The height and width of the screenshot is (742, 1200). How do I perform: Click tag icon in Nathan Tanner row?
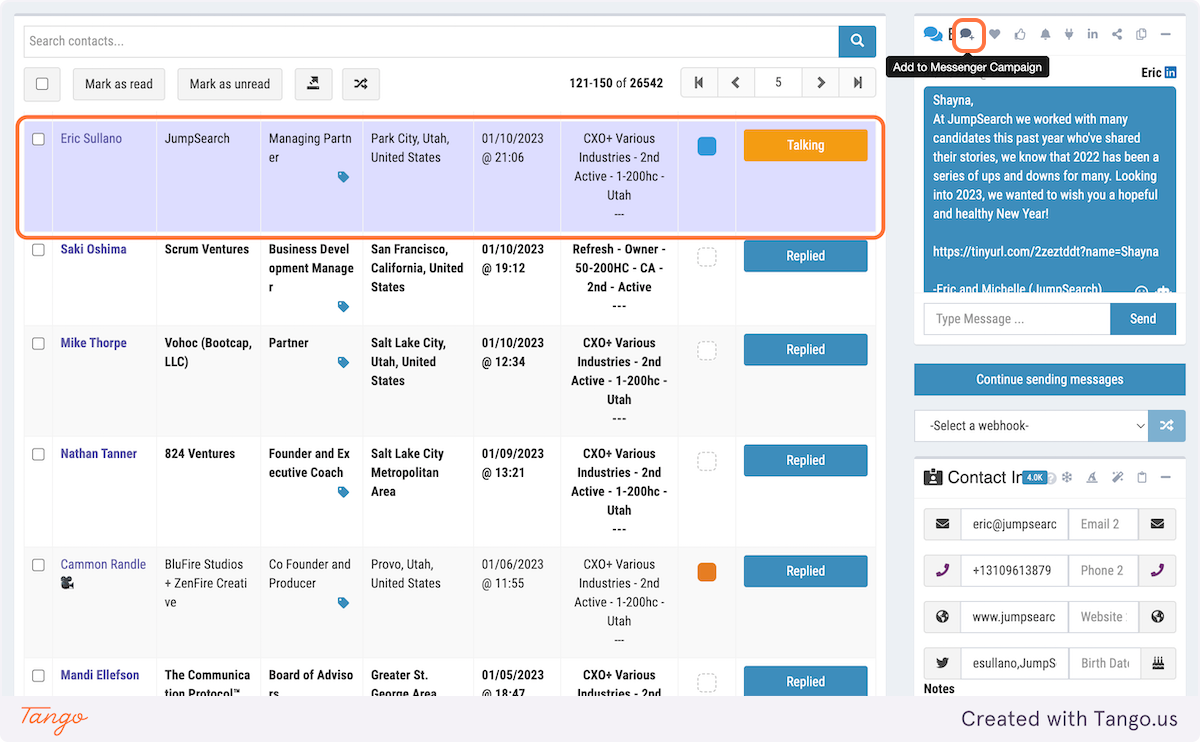tap(343, 492)
